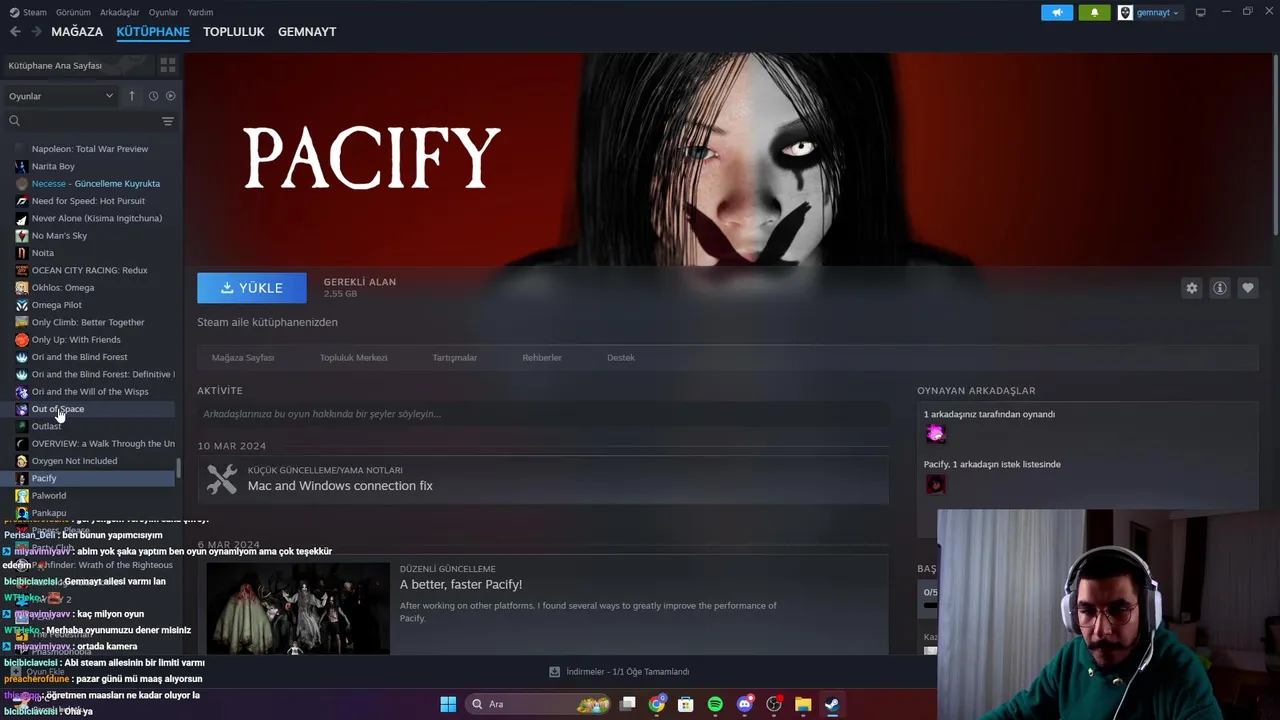Open Tartışmalar link

point(454,357)
